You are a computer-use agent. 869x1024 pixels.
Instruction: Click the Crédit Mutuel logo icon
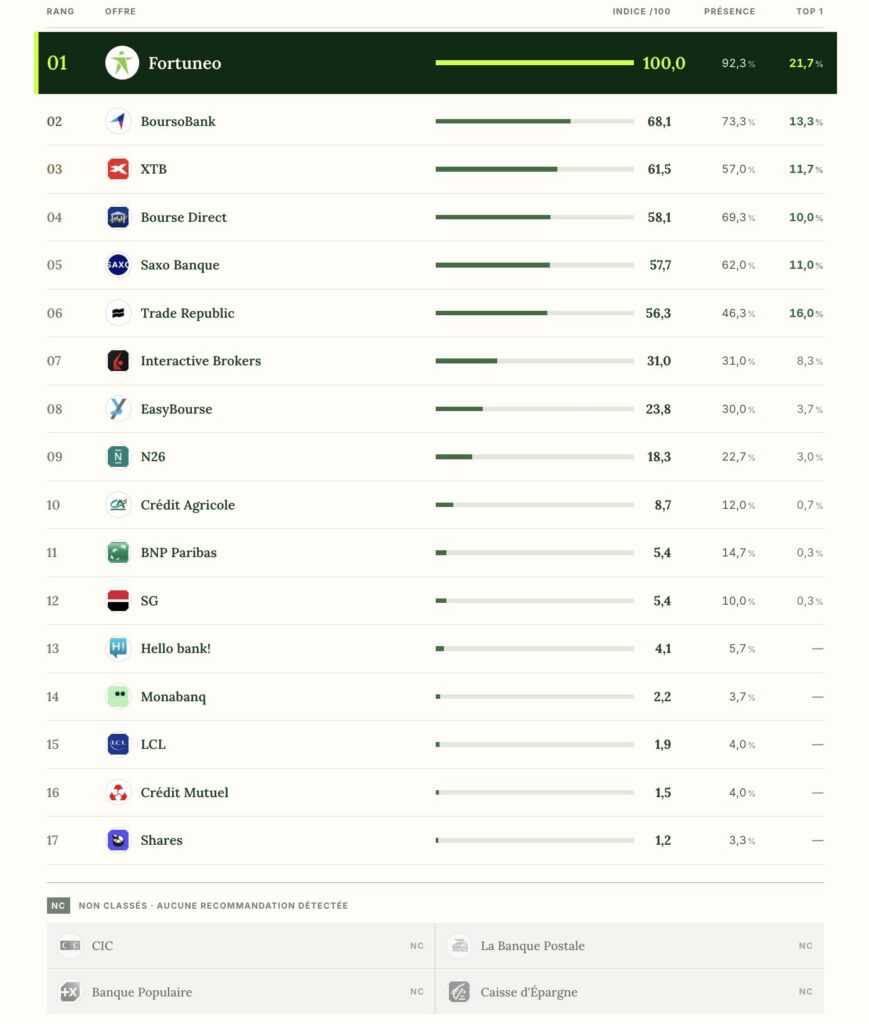tap(118, 792)
